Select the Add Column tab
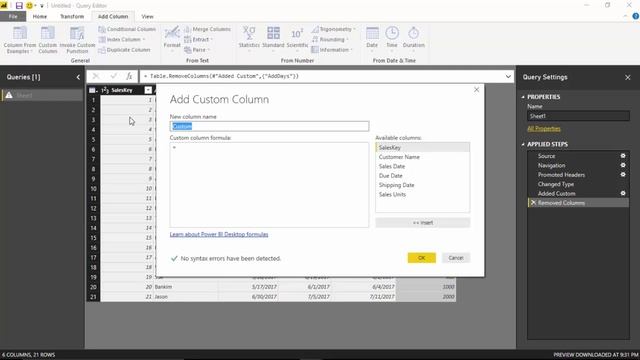This screenshot has width=640, height=360. tap(113, 16)
